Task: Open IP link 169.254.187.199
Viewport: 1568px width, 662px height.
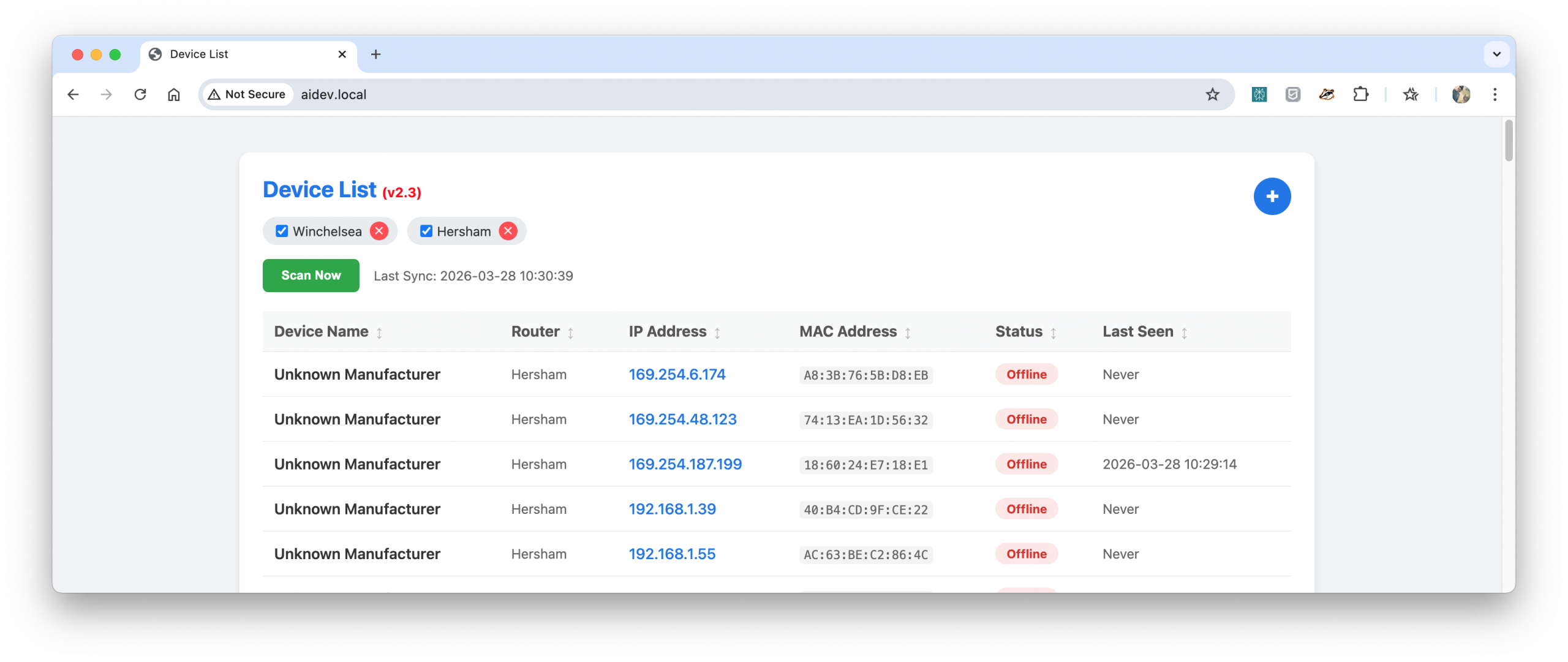Action: 685,464
